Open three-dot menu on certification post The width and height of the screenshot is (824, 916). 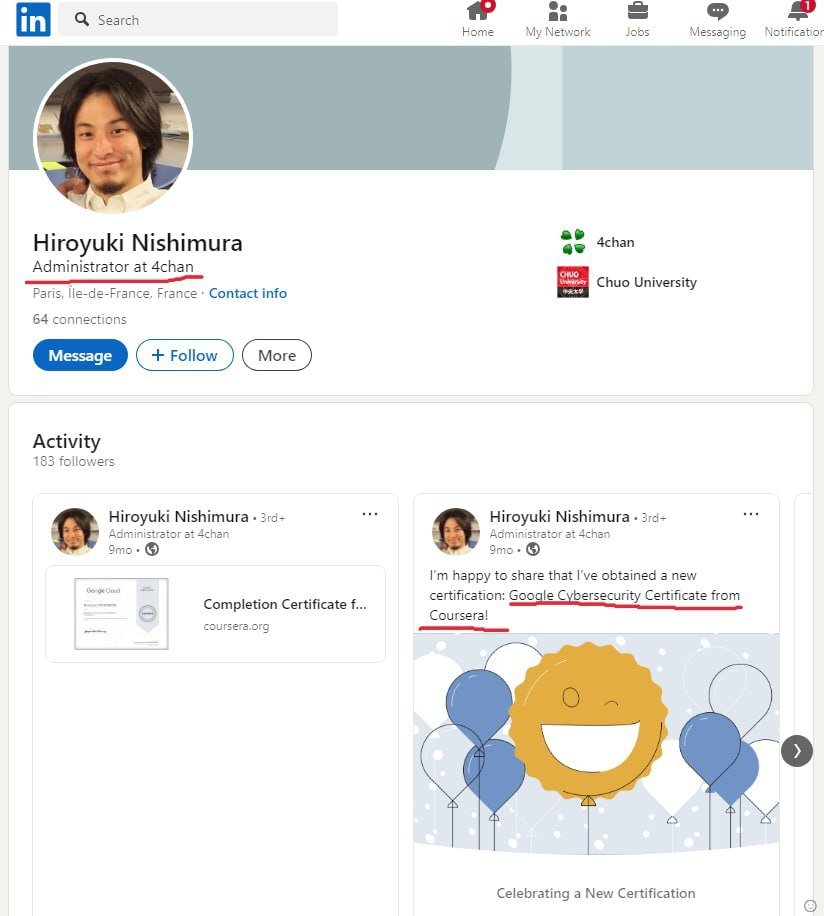(751, 514)
